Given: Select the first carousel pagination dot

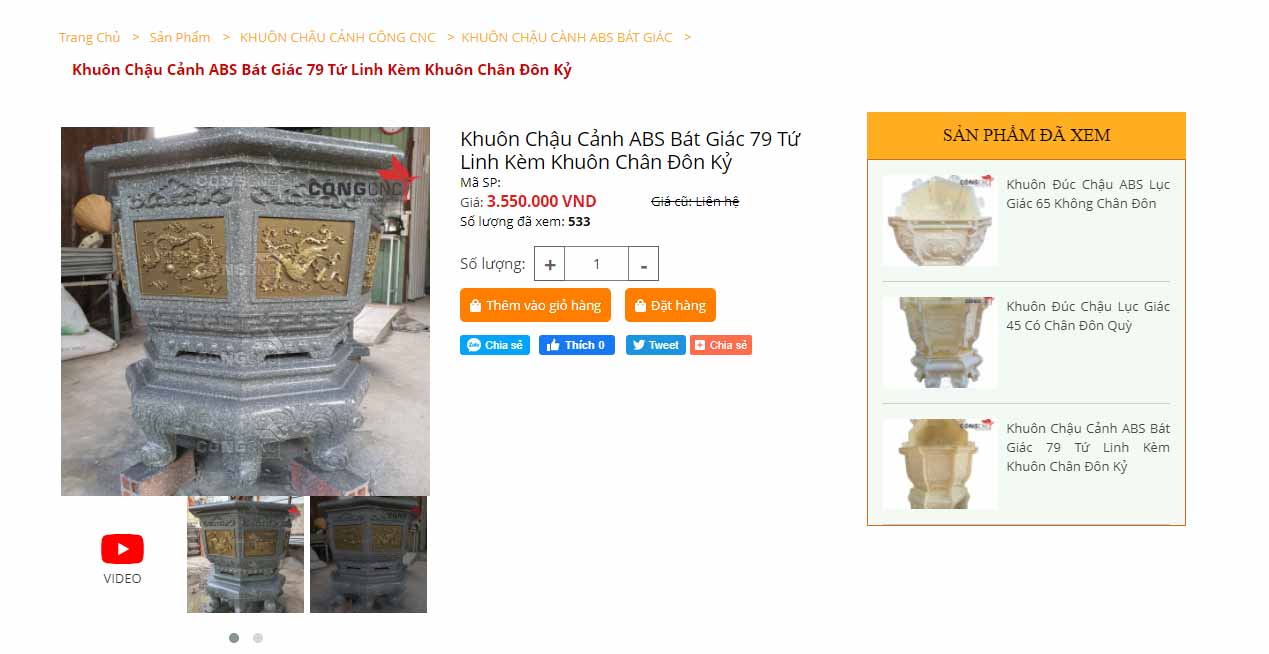Looking at the screenshot, I should (x=234, y=638).
